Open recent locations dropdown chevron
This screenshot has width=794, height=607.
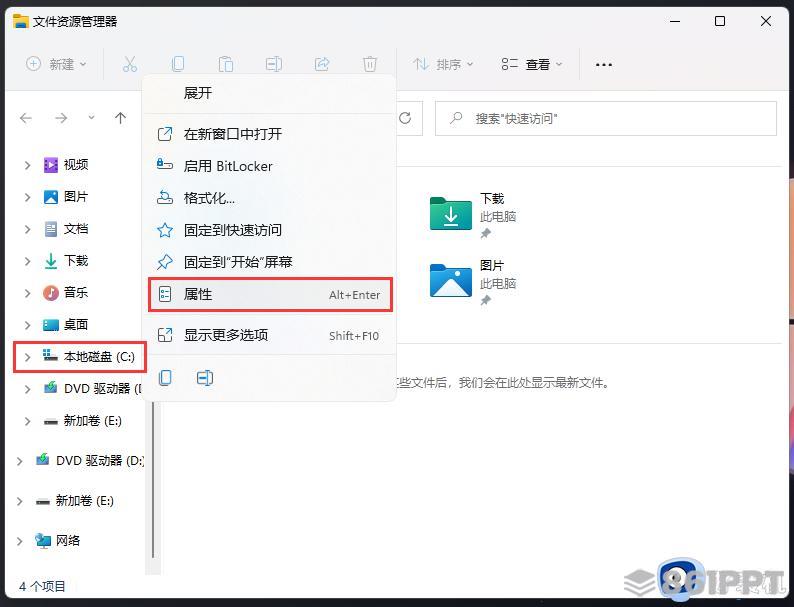point(91,118)
